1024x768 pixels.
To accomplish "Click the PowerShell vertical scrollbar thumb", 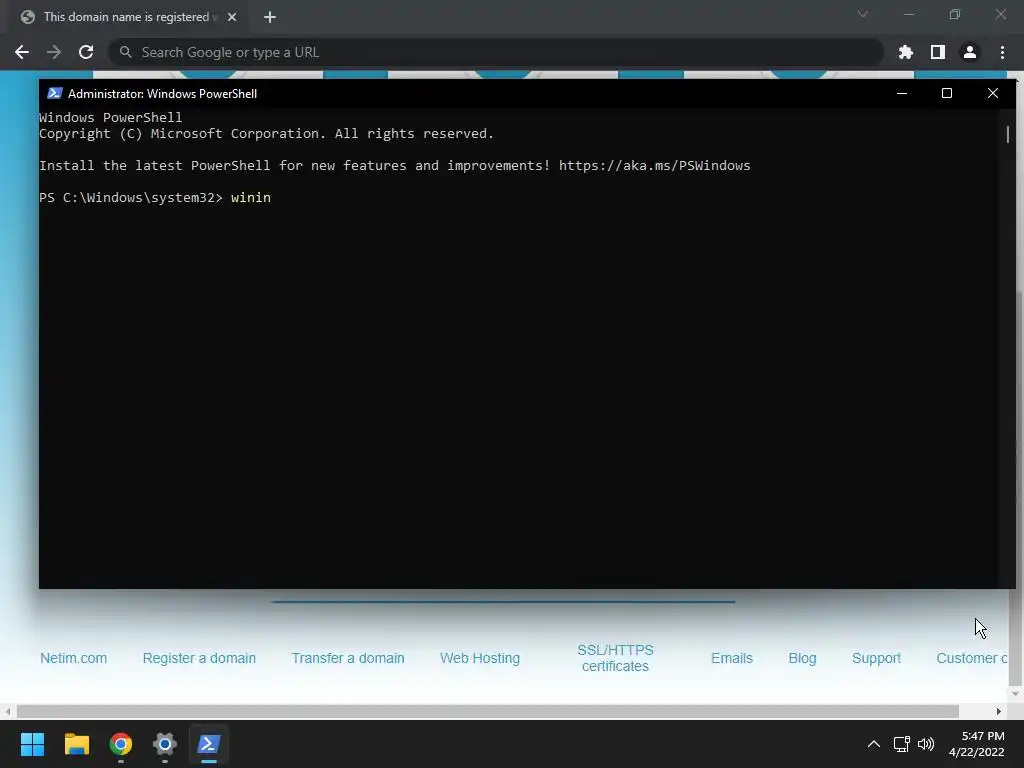I will point(1008,135).
